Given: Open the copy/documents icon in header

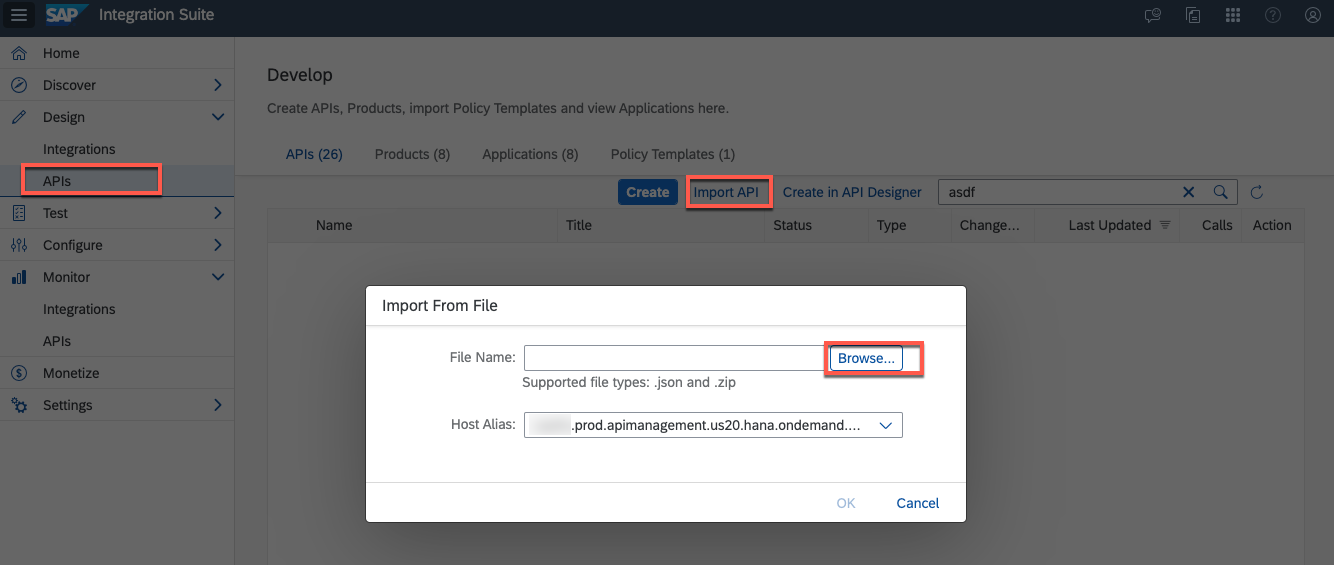Looking at the screenshot, I should pos(1193,15).
